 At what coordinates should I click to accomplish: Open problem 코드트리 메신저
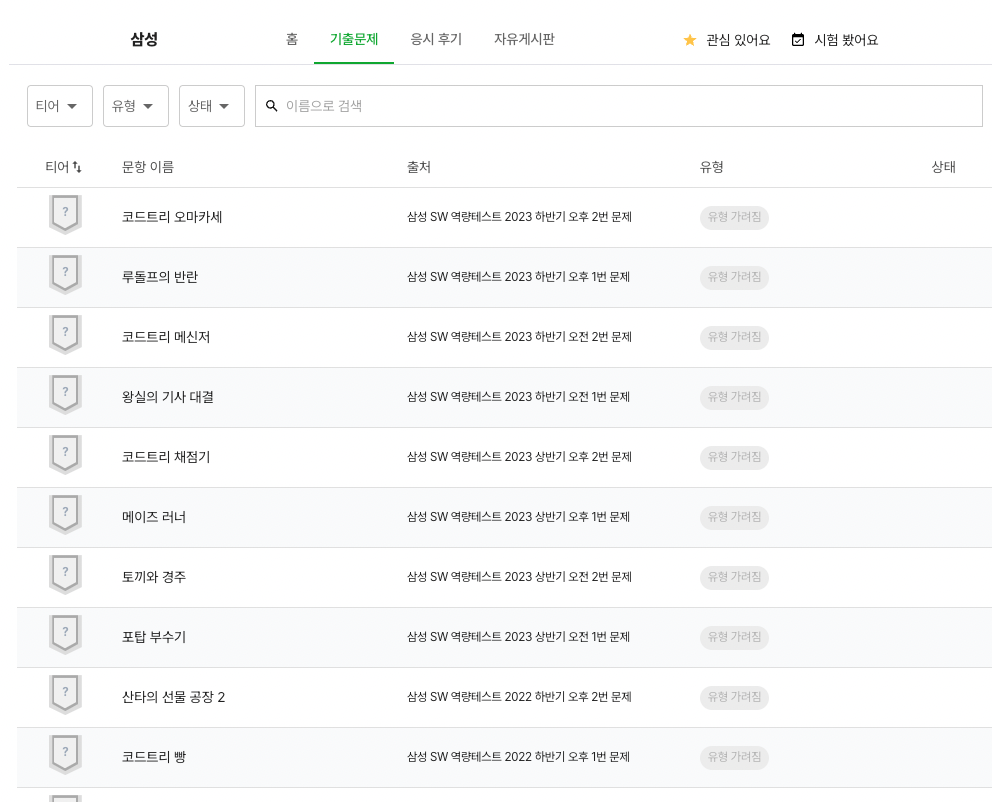(x=166, y=337)
